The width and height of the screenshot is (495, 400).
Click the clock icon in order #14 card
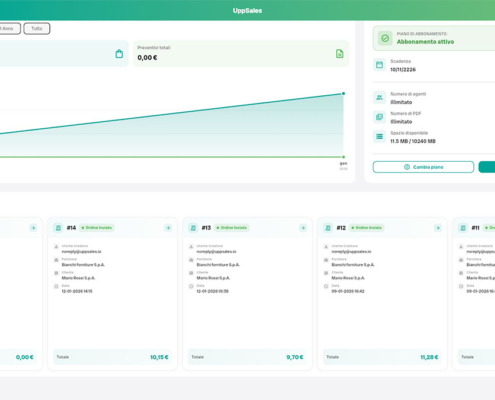tap(56, 286)
